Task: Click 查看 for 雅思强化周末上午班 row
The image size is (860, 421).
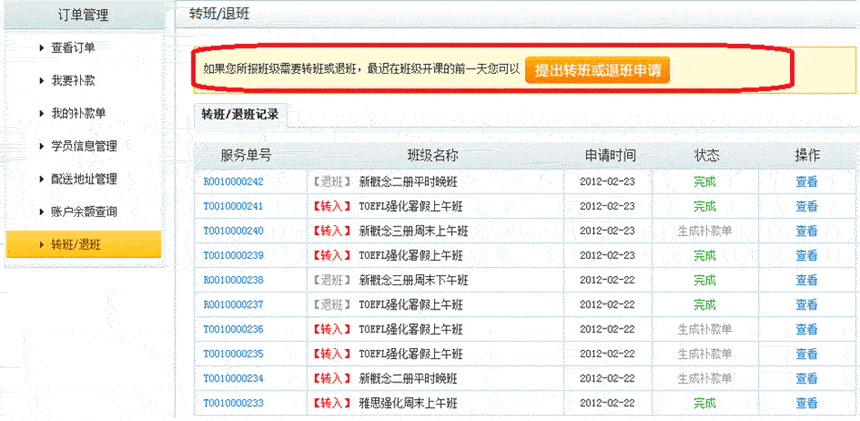Action: (x=806, y=403)
